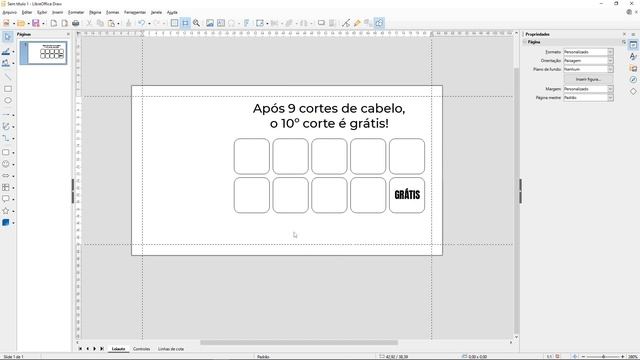Choose the Select arrow tool
640x360 pixels.
[7, 37]
